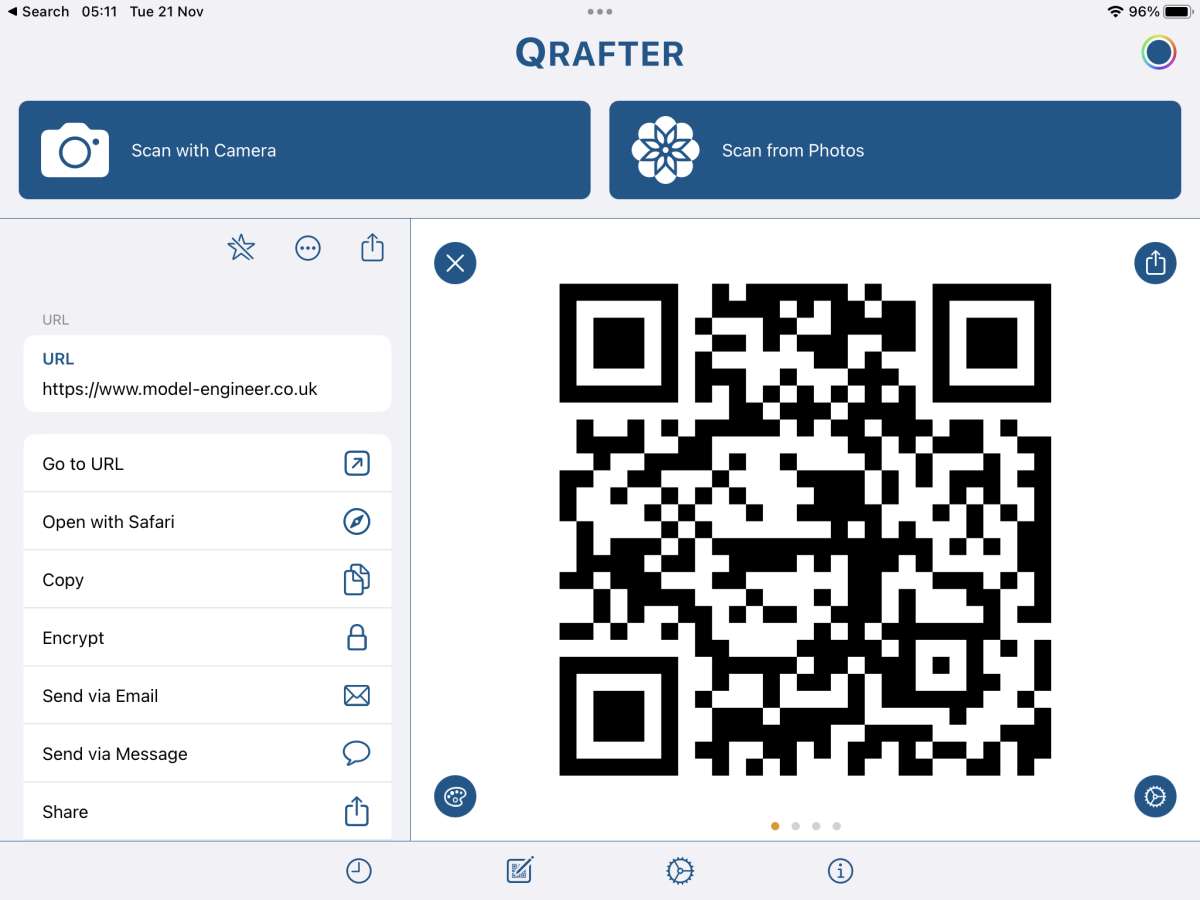The image size is (1200, 900).
Task: Close the QR code preview
Action: click(455, 263)
